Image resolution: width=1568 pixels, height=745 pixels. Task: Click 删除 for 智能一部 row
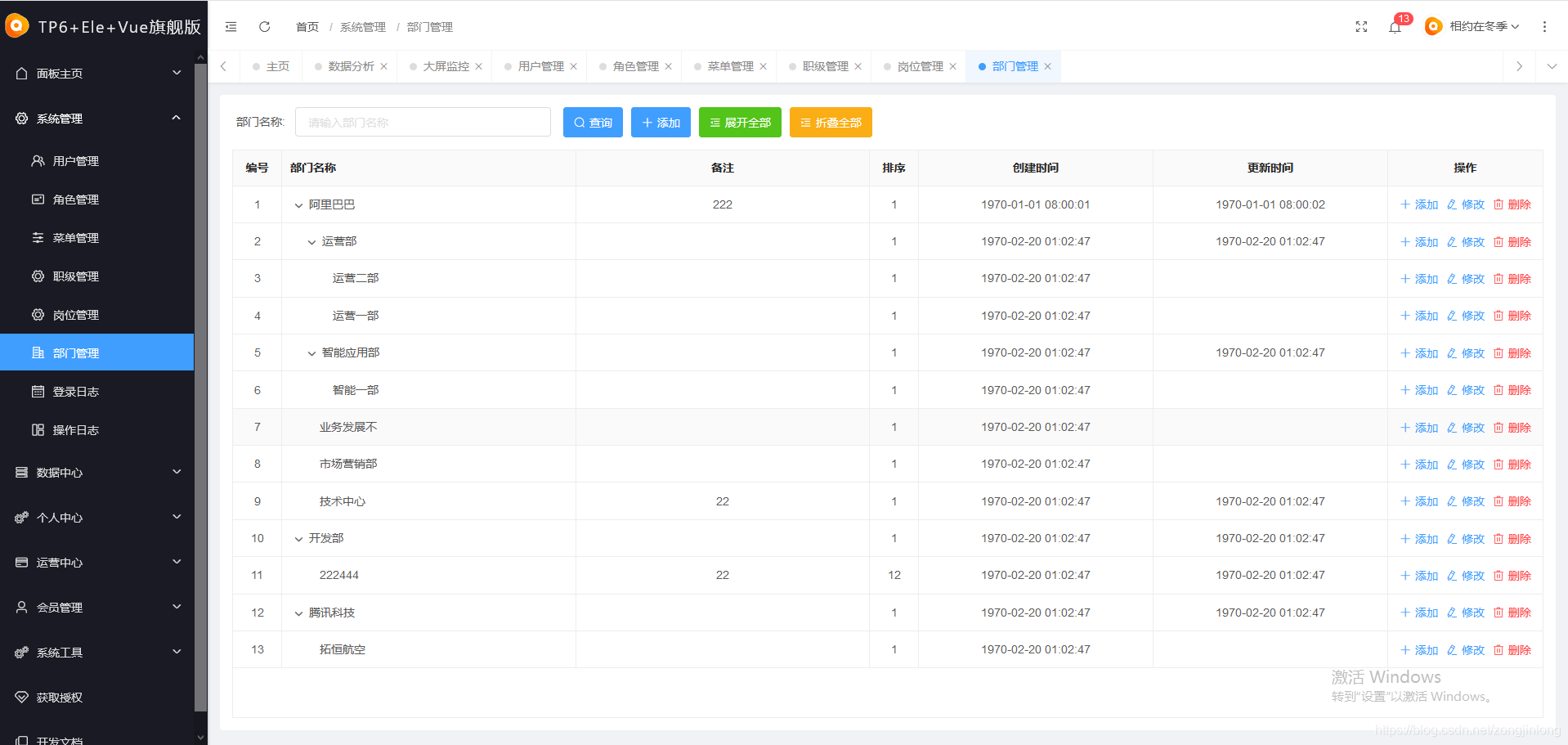tap(1512, 390)
